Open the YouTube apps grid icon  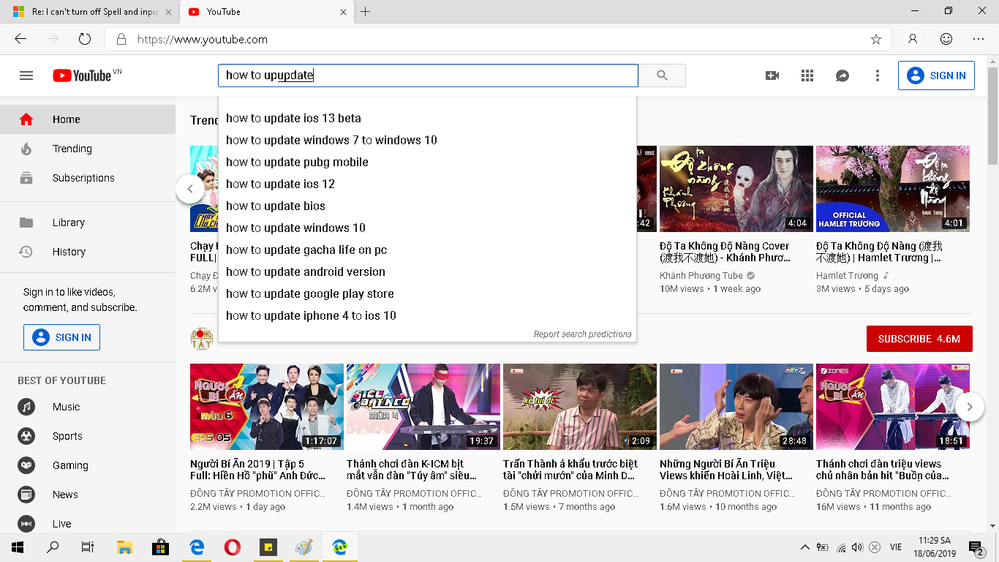tap(807, 76)
